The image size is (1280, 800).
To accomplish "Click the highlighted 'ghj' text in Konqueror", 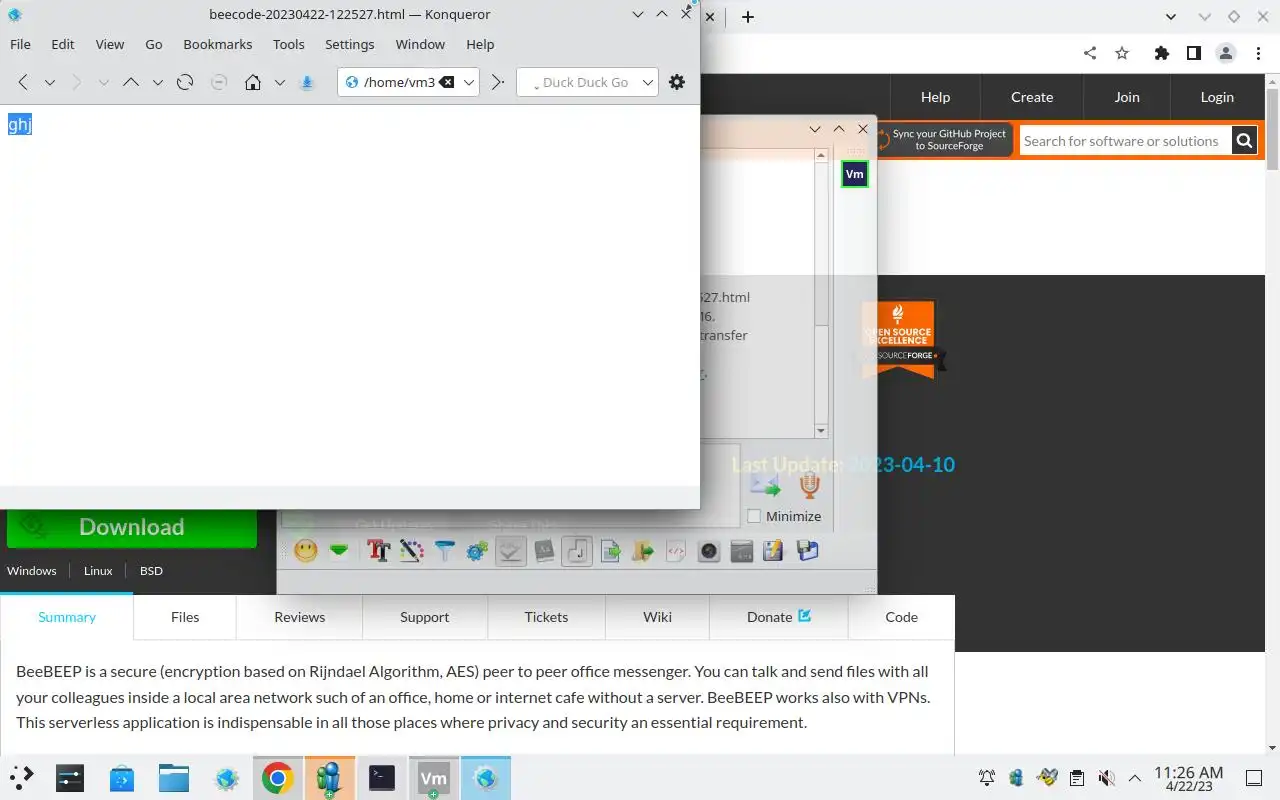I will [20, 125].
